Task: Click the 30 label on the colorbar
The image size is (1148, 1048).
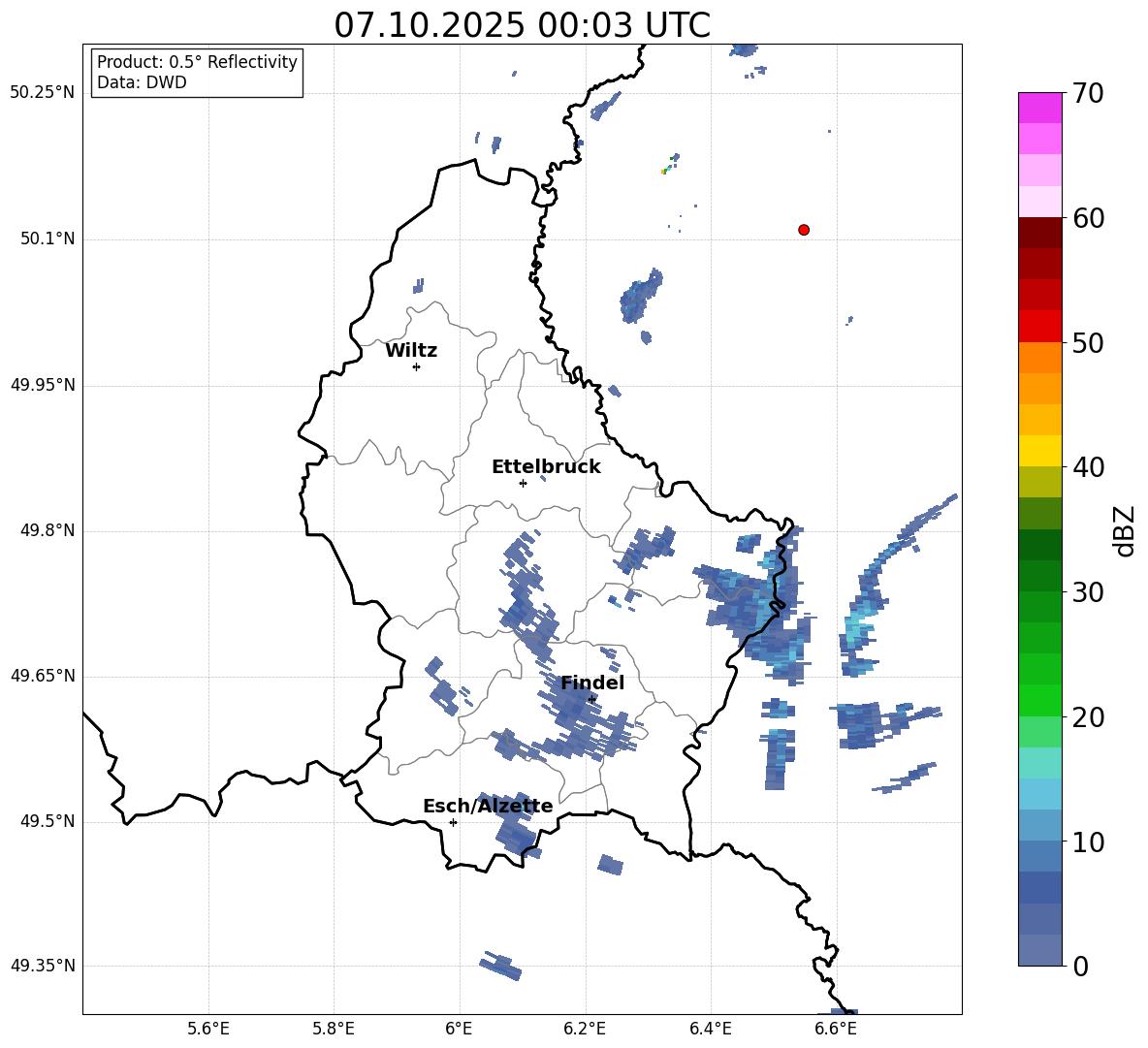Action: click(x=1087, y=592)
